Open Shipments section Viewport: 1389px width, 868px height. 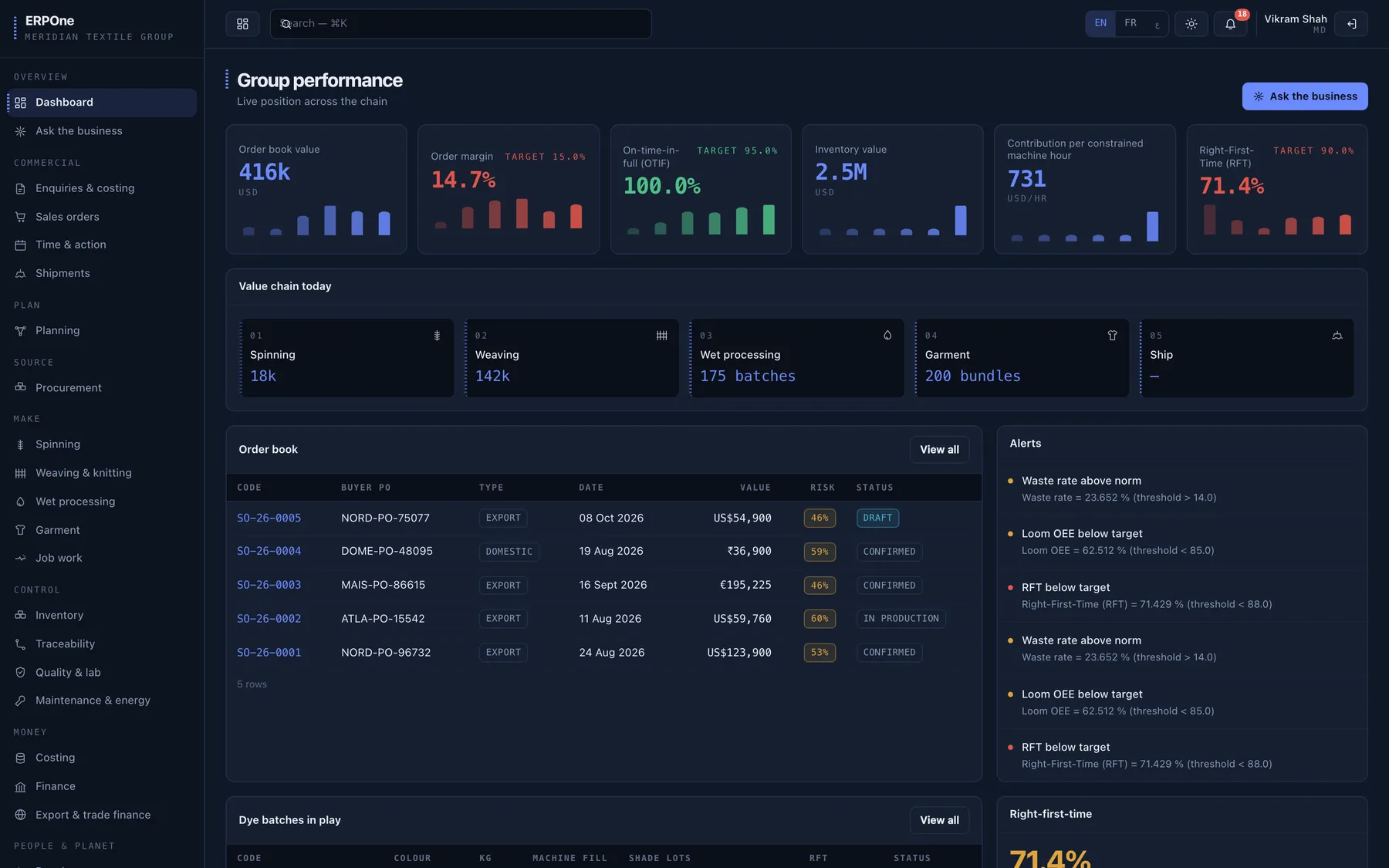(x=102, y=273)
